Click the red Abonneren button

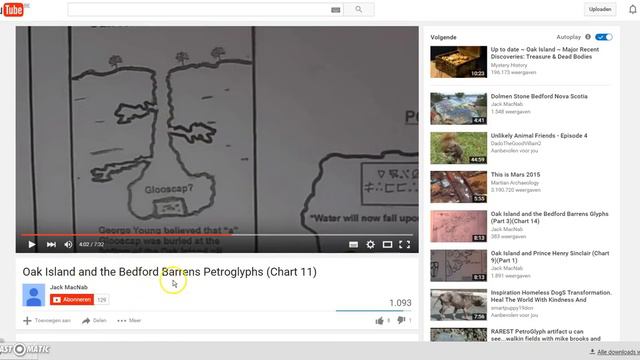72,300
